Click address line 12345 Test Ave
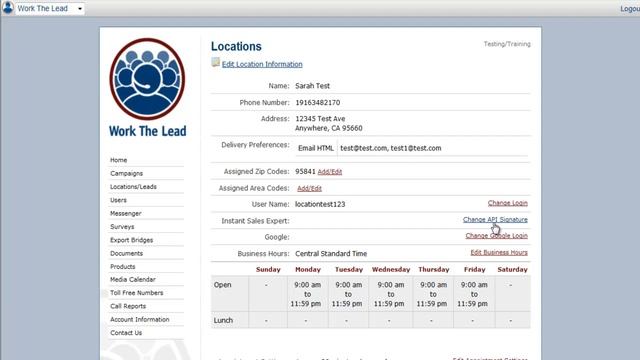Screen dimensions: 640x360 [320, 119]
